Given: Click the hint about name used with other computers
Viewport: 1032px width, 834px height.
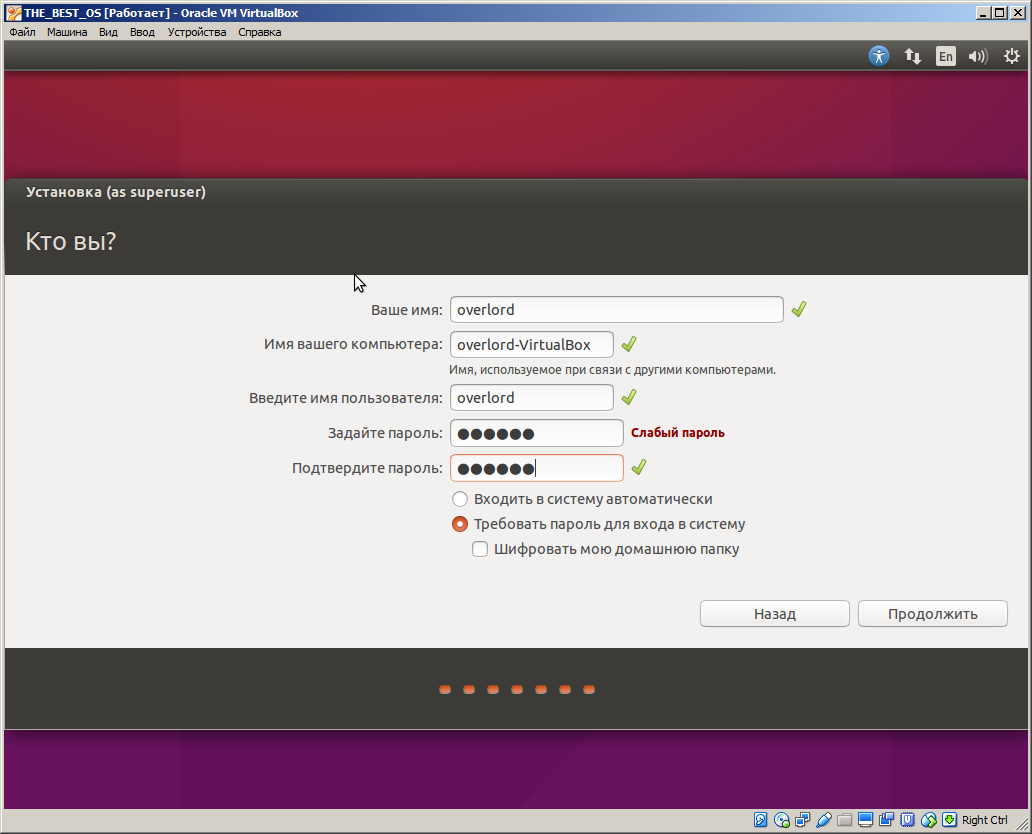Looking at the screenshot, I should click(x=612, y=370).
